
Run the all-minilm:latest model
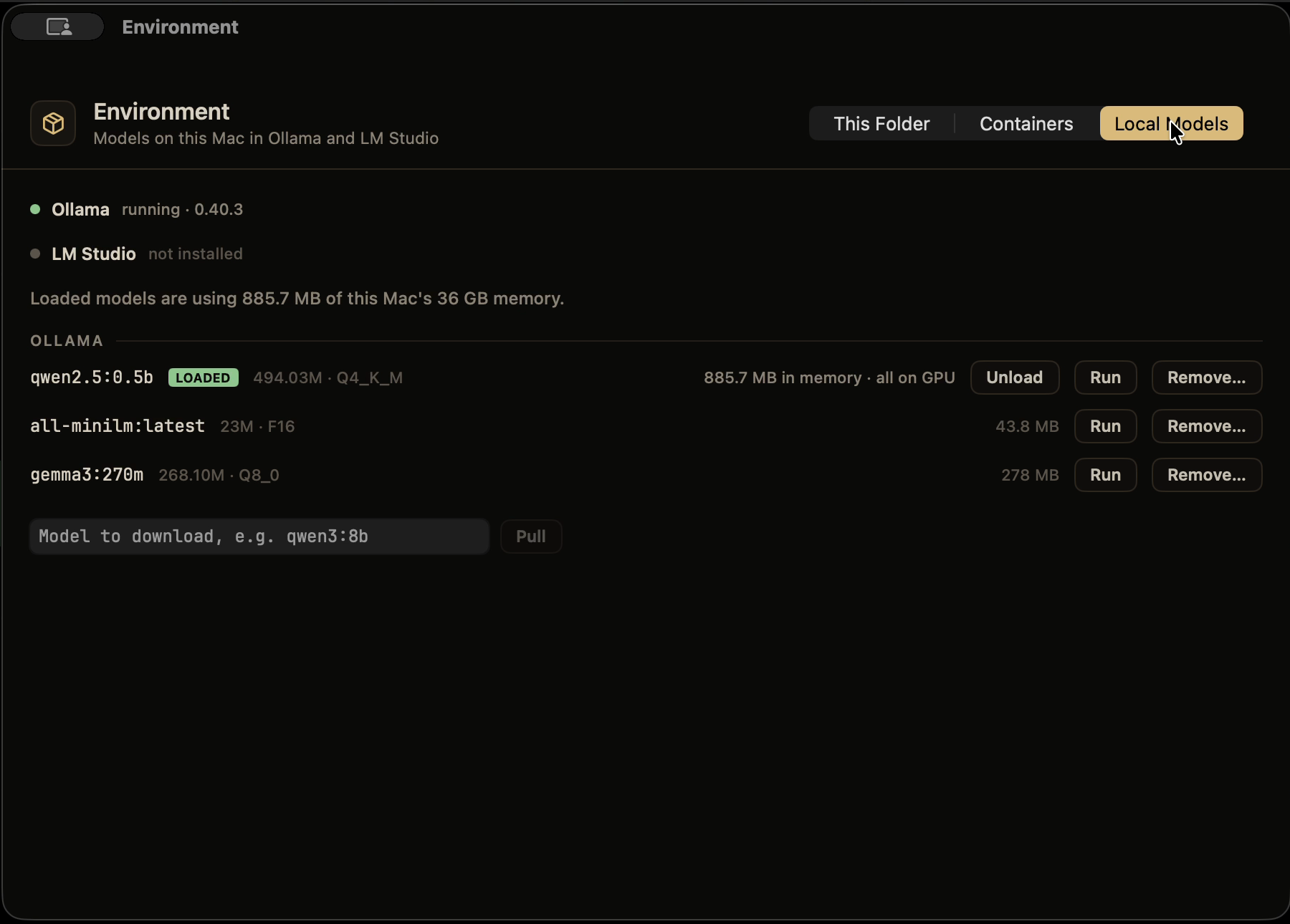click(x=1105, y=426)
